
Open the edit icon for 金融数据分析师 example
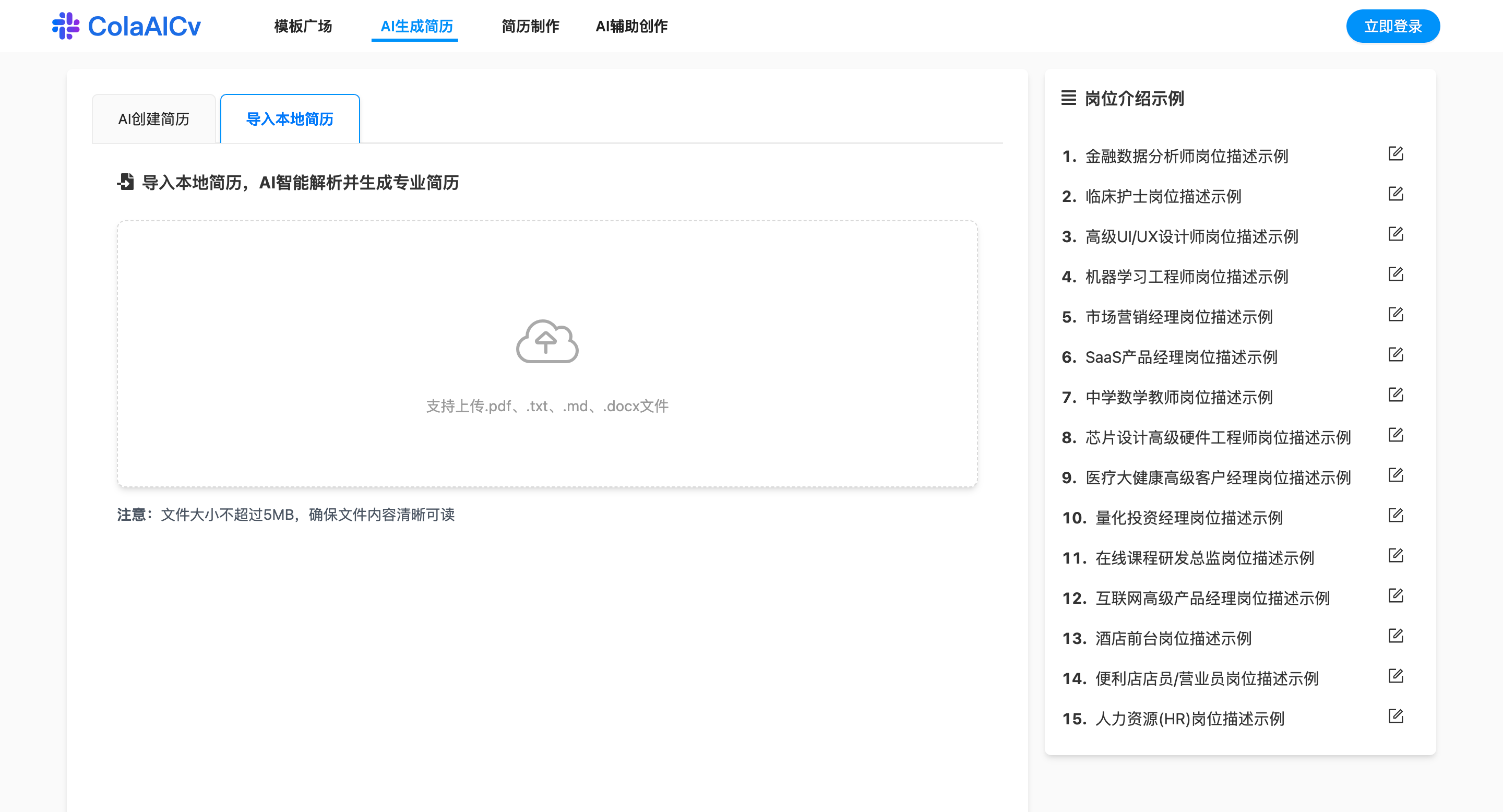1396,153
